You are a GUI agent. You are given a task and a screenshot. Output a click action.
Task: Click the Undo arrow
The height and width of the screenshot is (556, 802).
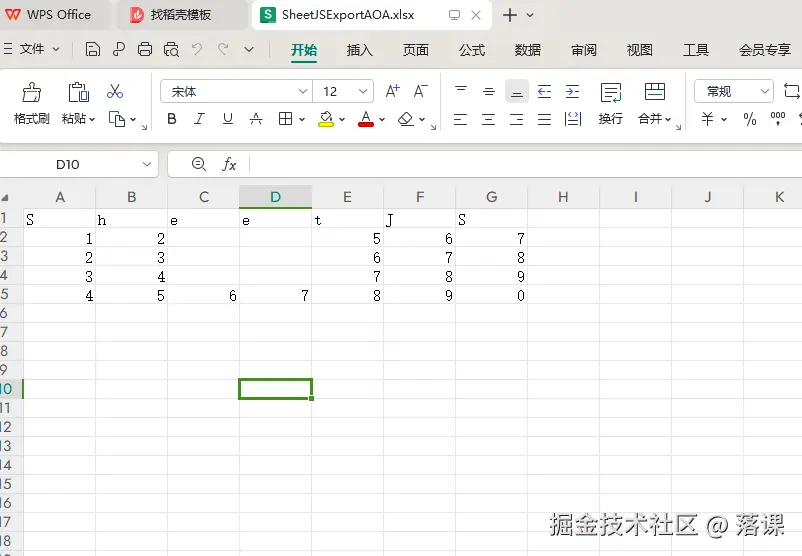tap(197, 50)
